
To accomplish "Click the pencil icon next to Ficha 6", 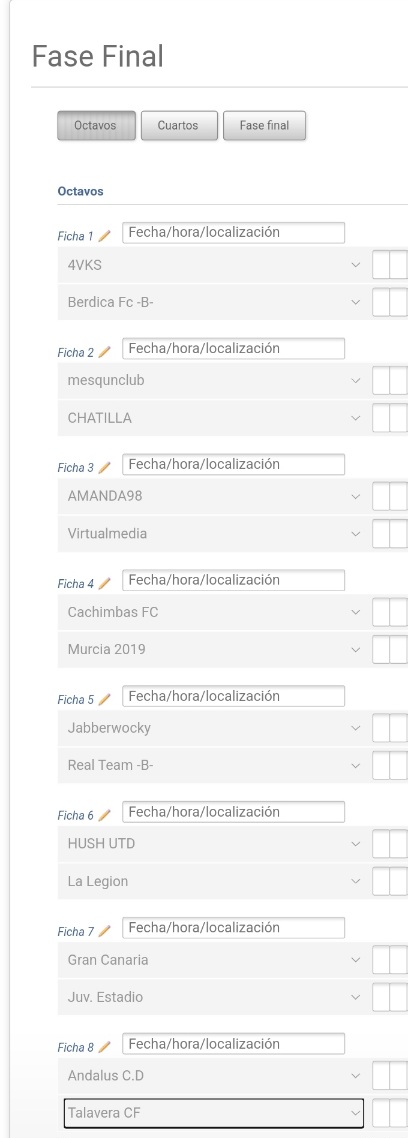I will [x=105, y=815].
